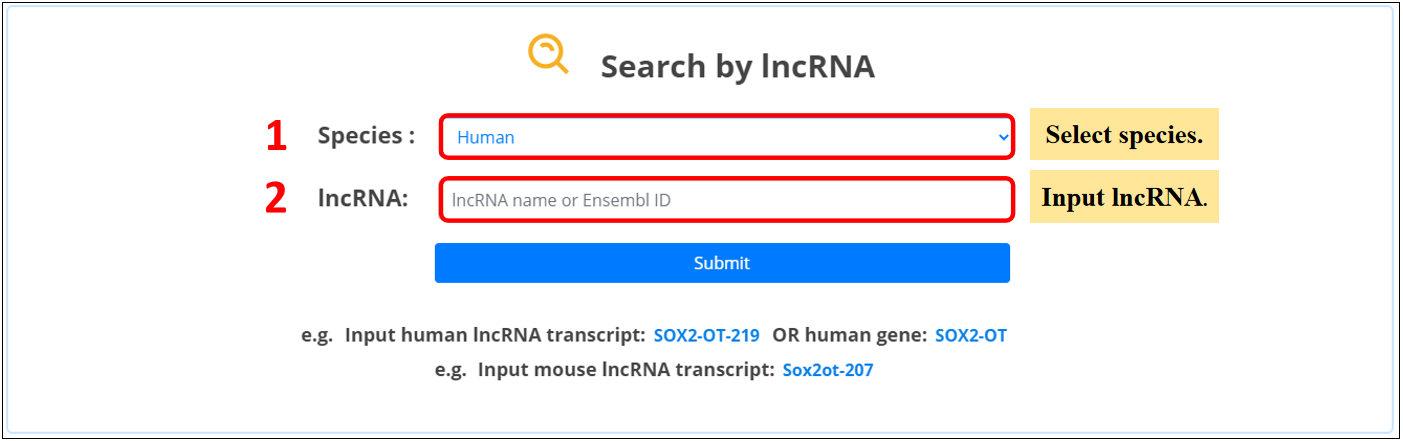Click the red step number 1

click(276, 137)
